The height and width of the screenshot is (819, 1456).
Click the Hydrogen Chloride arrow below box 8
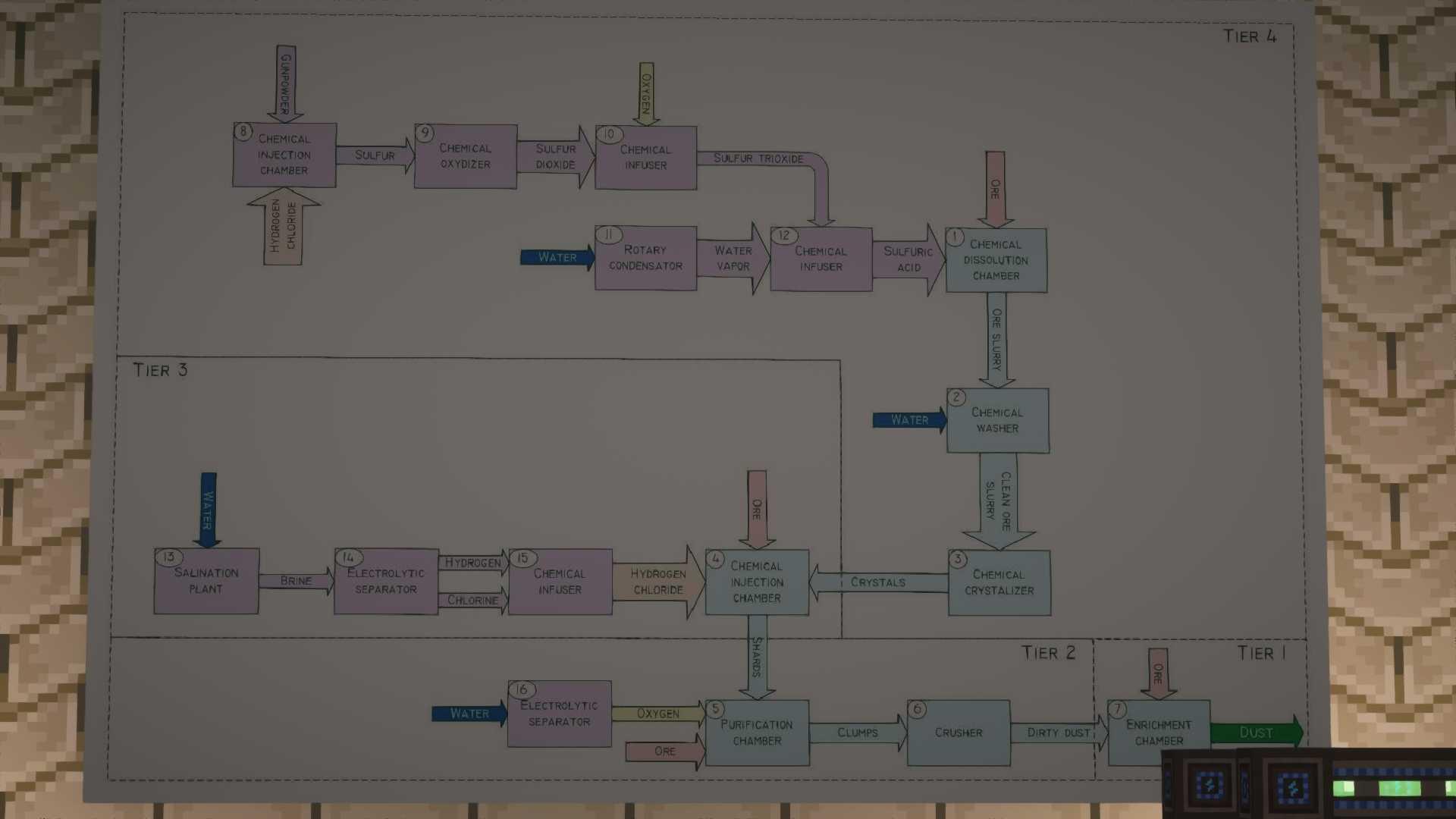point(284,227)
